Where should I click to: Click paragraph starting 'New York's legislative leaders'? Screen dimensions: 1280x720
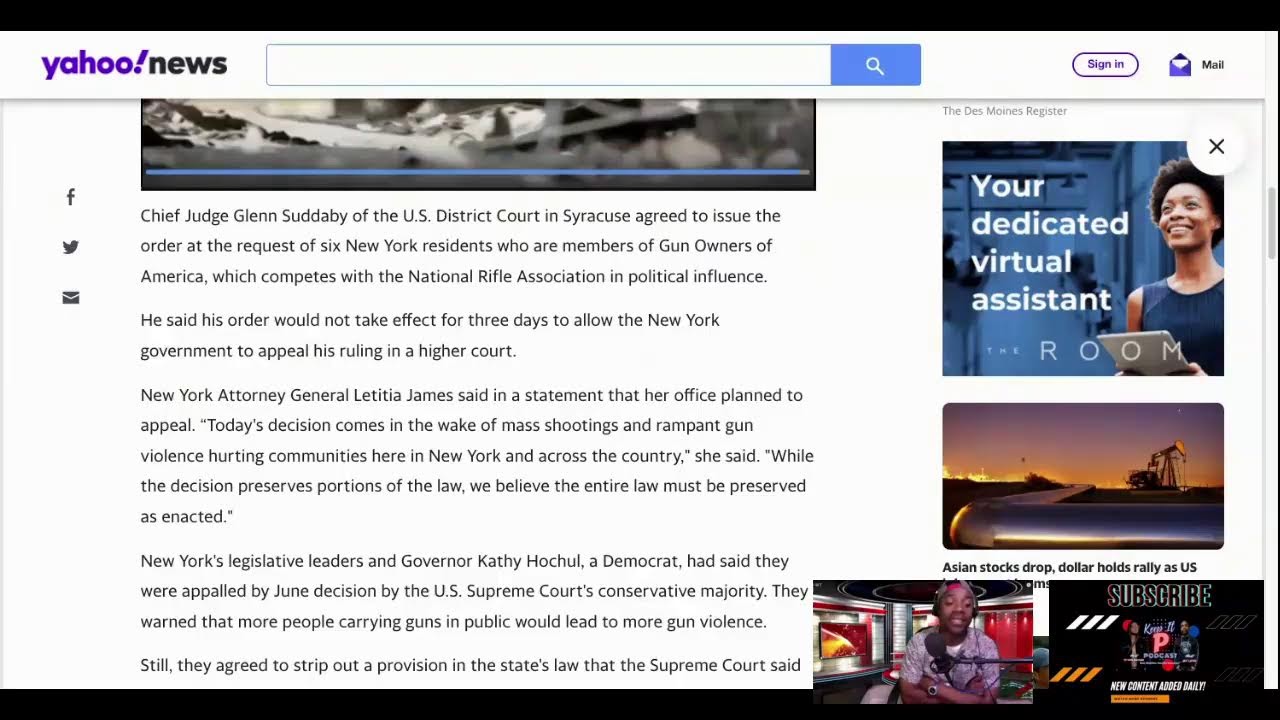click(x=474, y=591)
